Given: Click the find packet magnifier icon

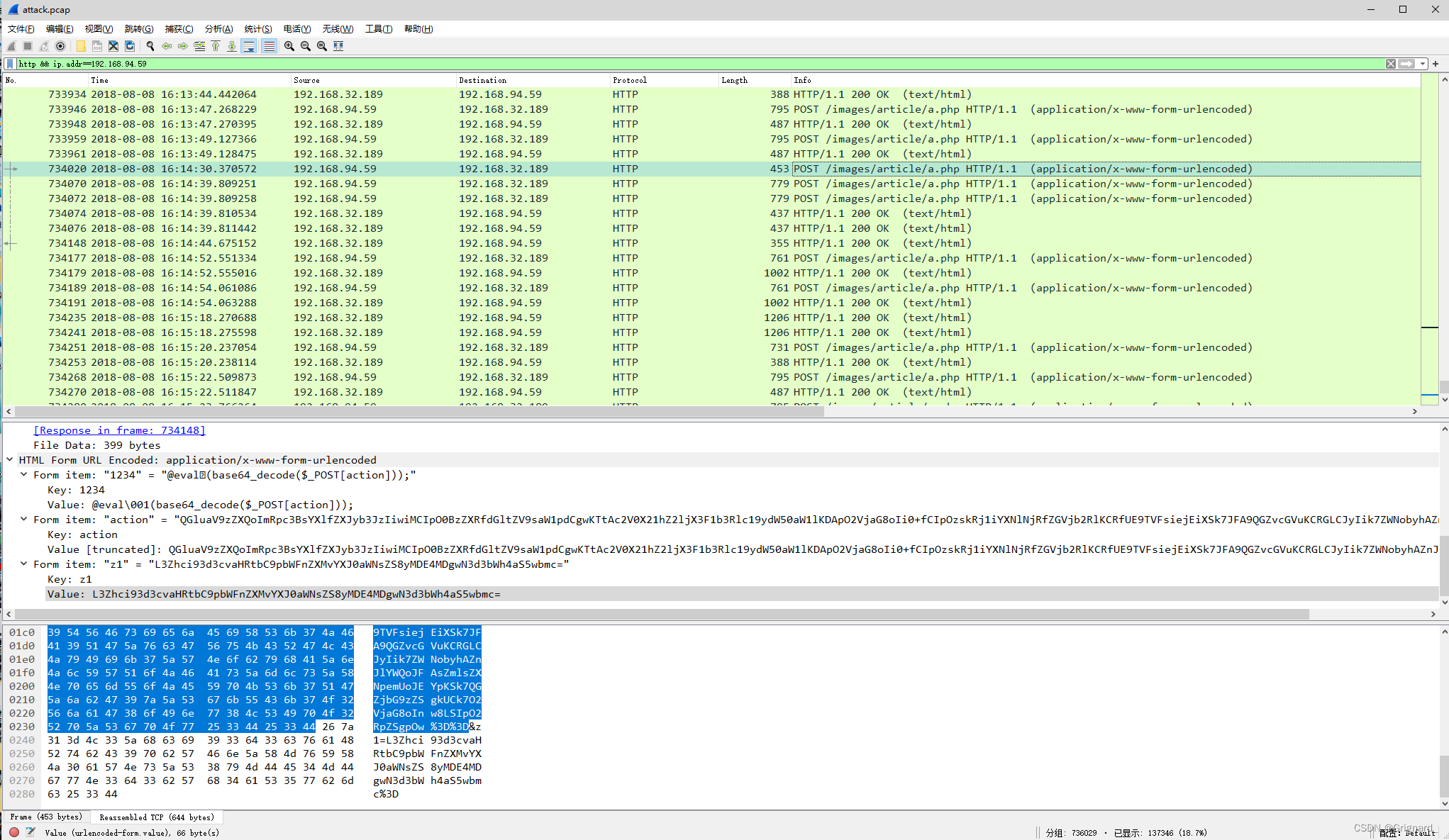Looking at the screenshot, I should point(150,46).
